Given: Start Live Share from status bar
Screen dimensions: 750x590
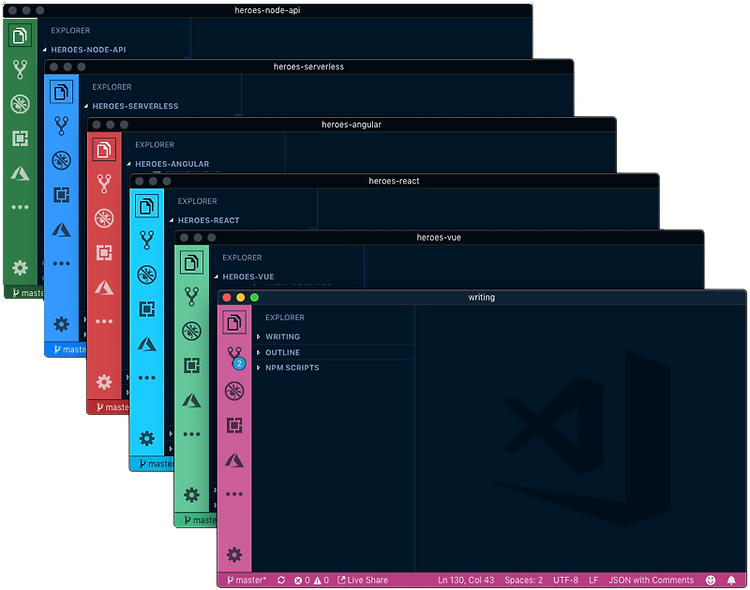Looking at the screenshot, I should tap(363, 580).
